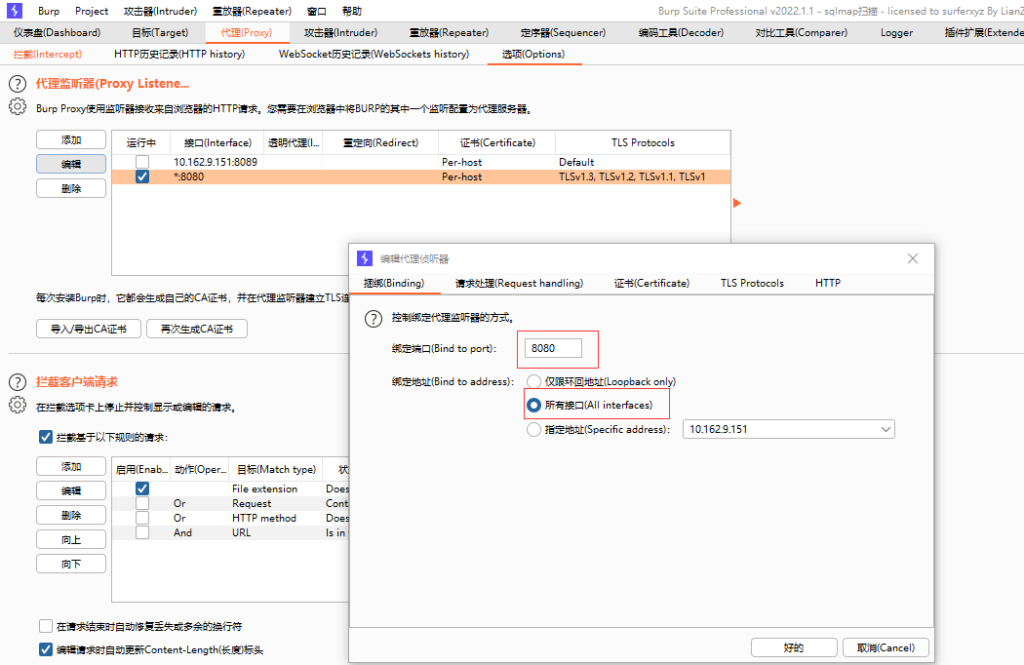Open help icon for Proxy Listeners section
The height and width of the screenshot is (665, 1024).
[18, 84]
